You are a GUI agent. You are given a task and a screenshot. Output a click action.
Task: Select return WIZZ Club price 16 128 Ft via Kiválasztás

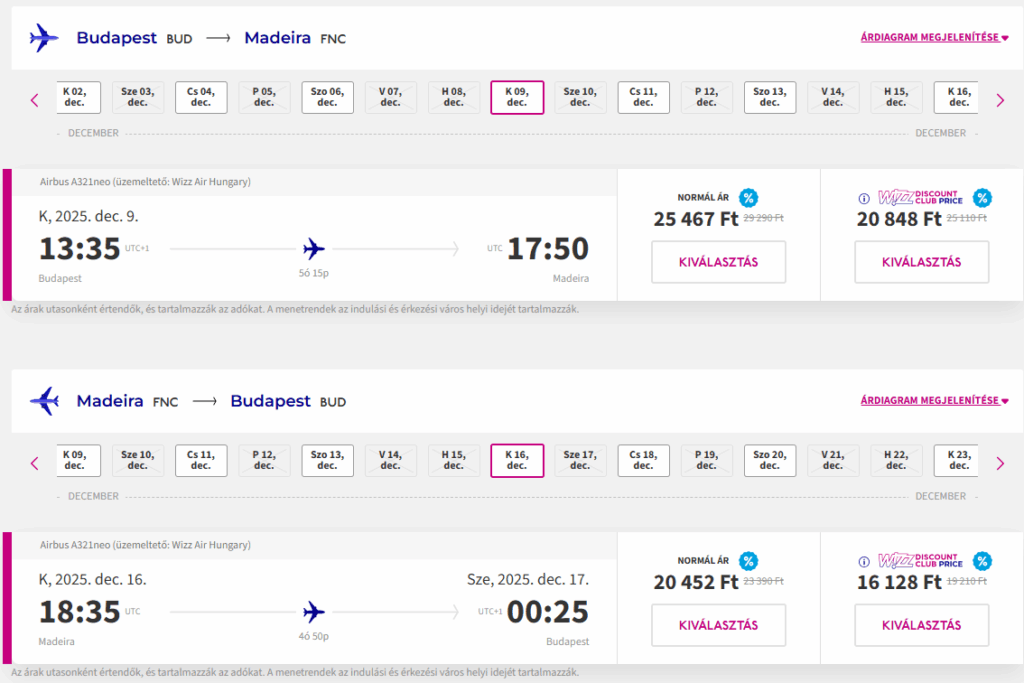pyautogui.click(x=921, y=625)
